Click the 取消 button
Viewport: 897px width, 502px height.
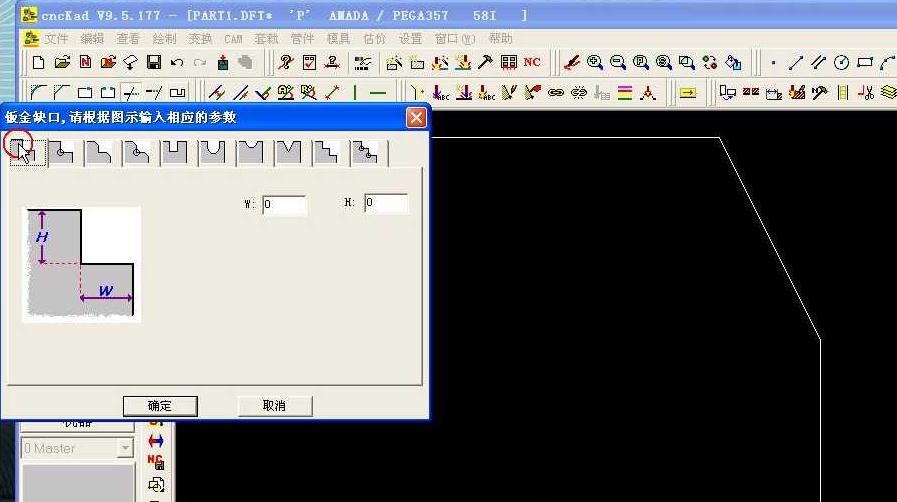coord(275,406)
